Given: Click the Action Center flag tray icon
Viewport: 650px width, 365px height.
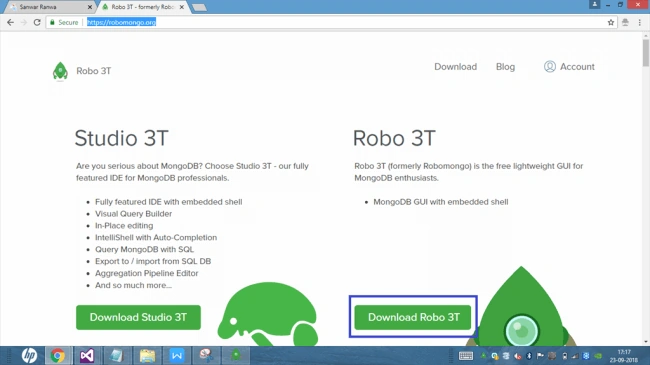Looking at the screenshot, I should (x=540, y=356).
